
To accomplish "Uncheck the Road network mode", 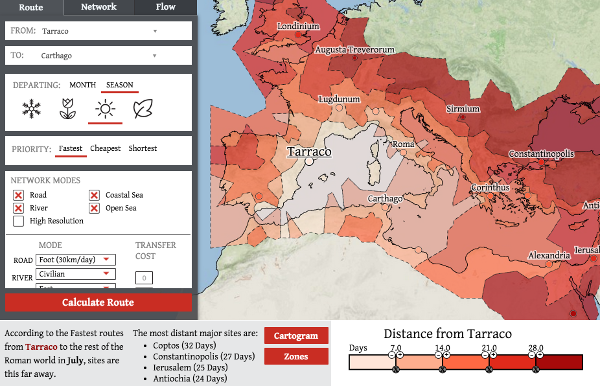I will tap(18, 195).
